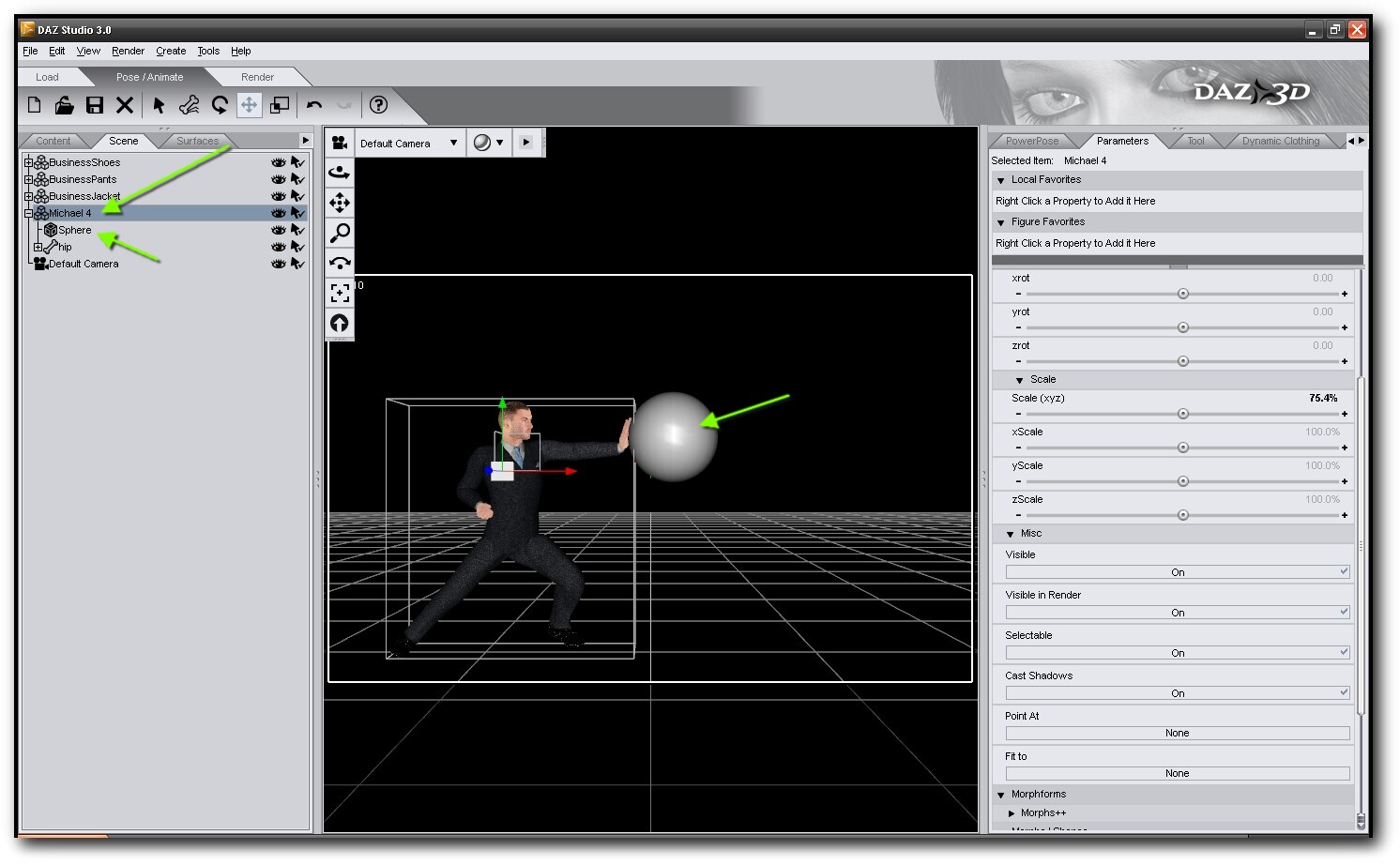Select the node selection arrow tool
The height and width of the screenshot is (865, 1400).
pos(159,105)
